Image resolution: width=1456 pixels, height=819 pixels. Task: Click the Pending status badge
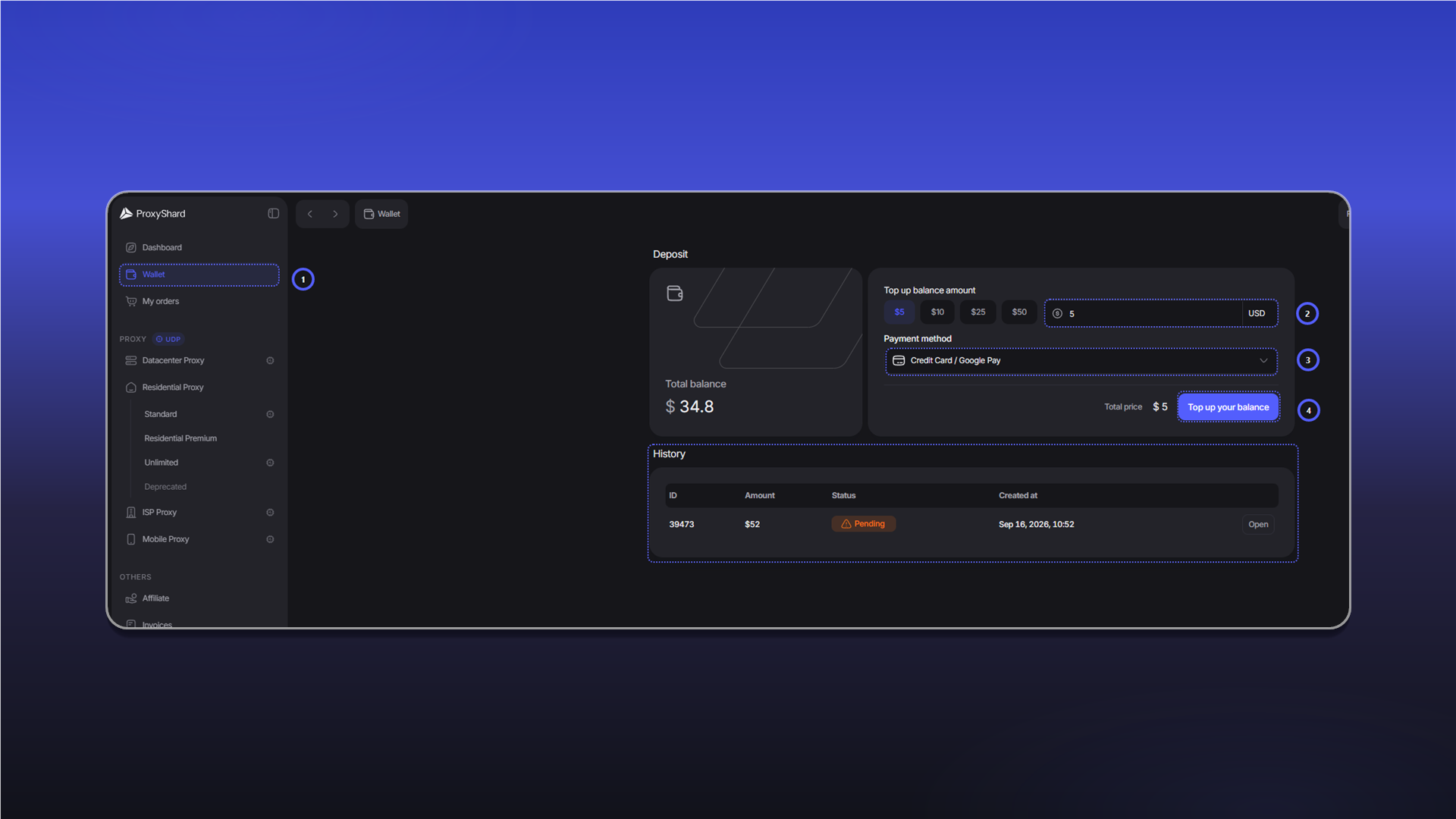[x=864, y=524]
